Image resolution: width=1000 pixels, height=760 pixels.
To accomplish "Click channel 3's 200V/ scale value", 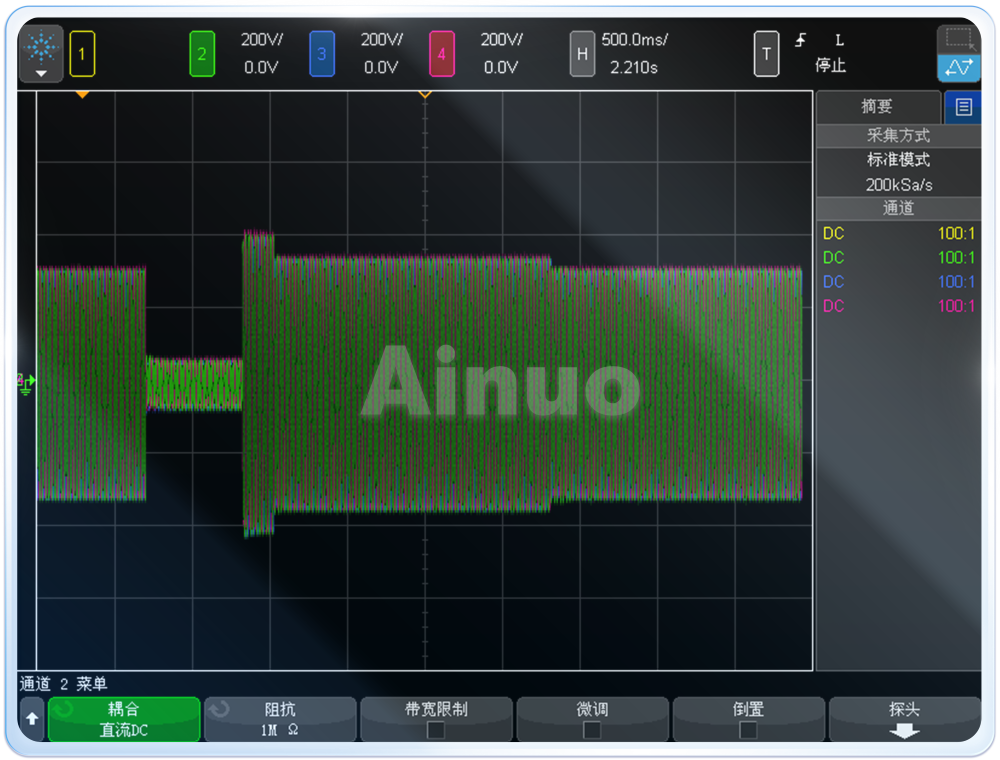I will tap(381, 40).
